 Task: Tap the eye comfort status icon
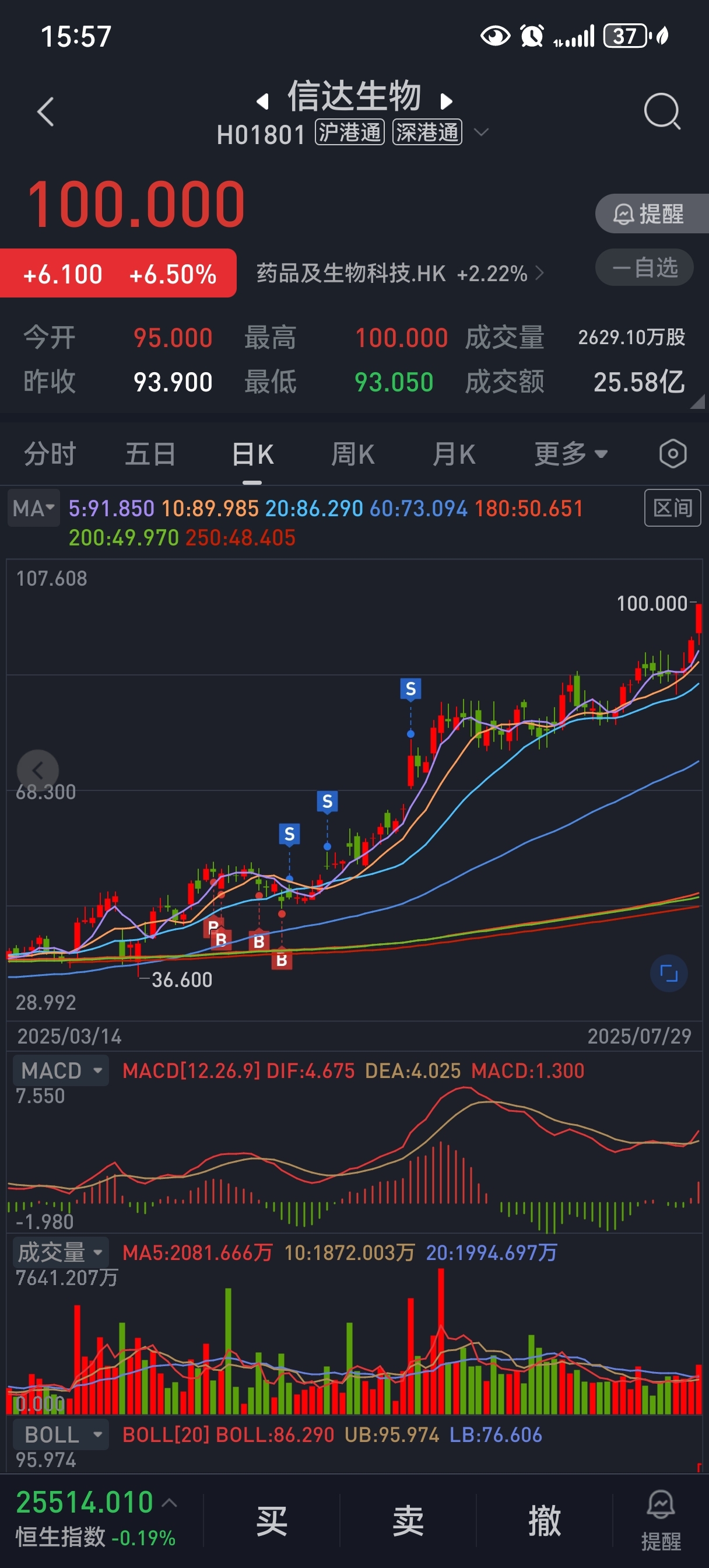pos(495,36)
